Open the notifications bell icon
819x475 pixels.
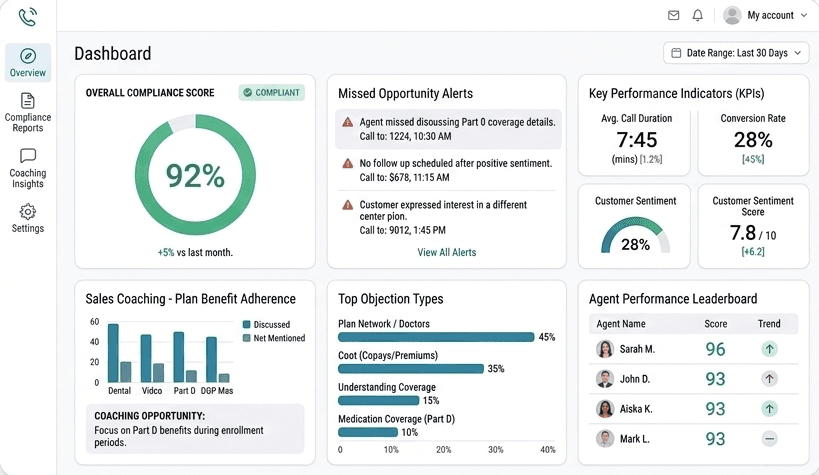(x=698, y=16)
